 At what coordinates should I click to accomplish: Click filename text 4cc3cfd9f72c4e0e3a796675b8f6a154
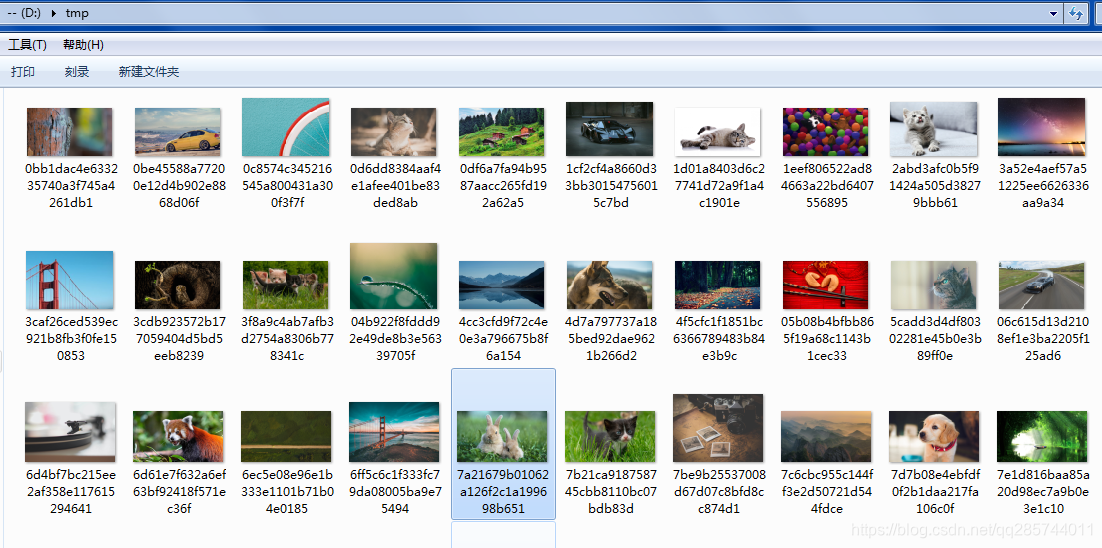click(x=501, y=339)
